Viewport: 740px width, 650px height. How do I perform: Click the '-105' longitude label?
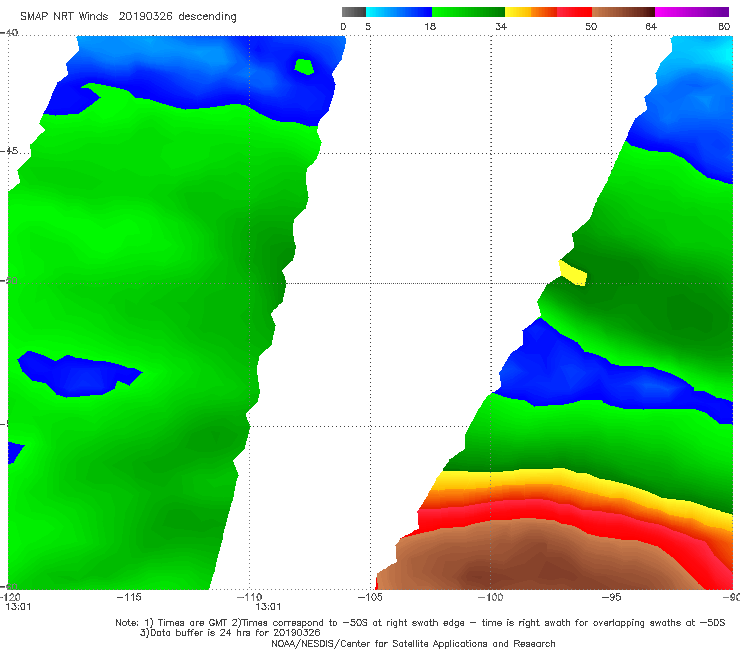point(370,597)
